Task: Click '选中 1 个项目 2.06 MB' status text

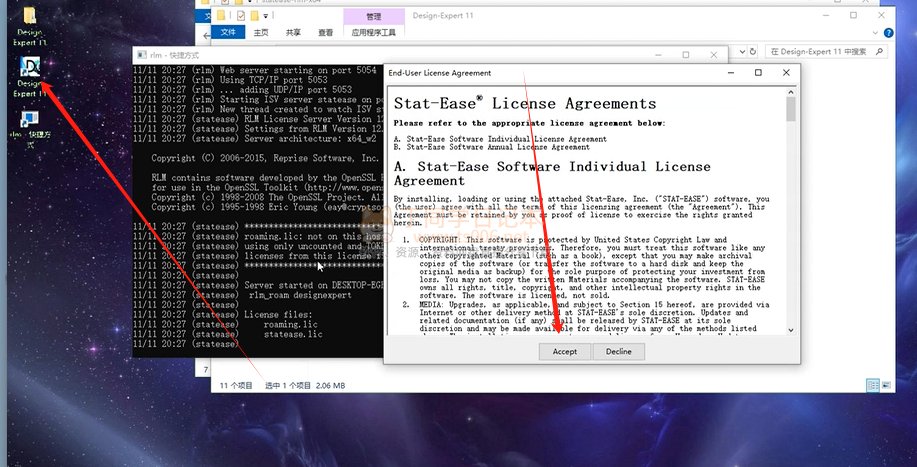Action: [305, 386]
